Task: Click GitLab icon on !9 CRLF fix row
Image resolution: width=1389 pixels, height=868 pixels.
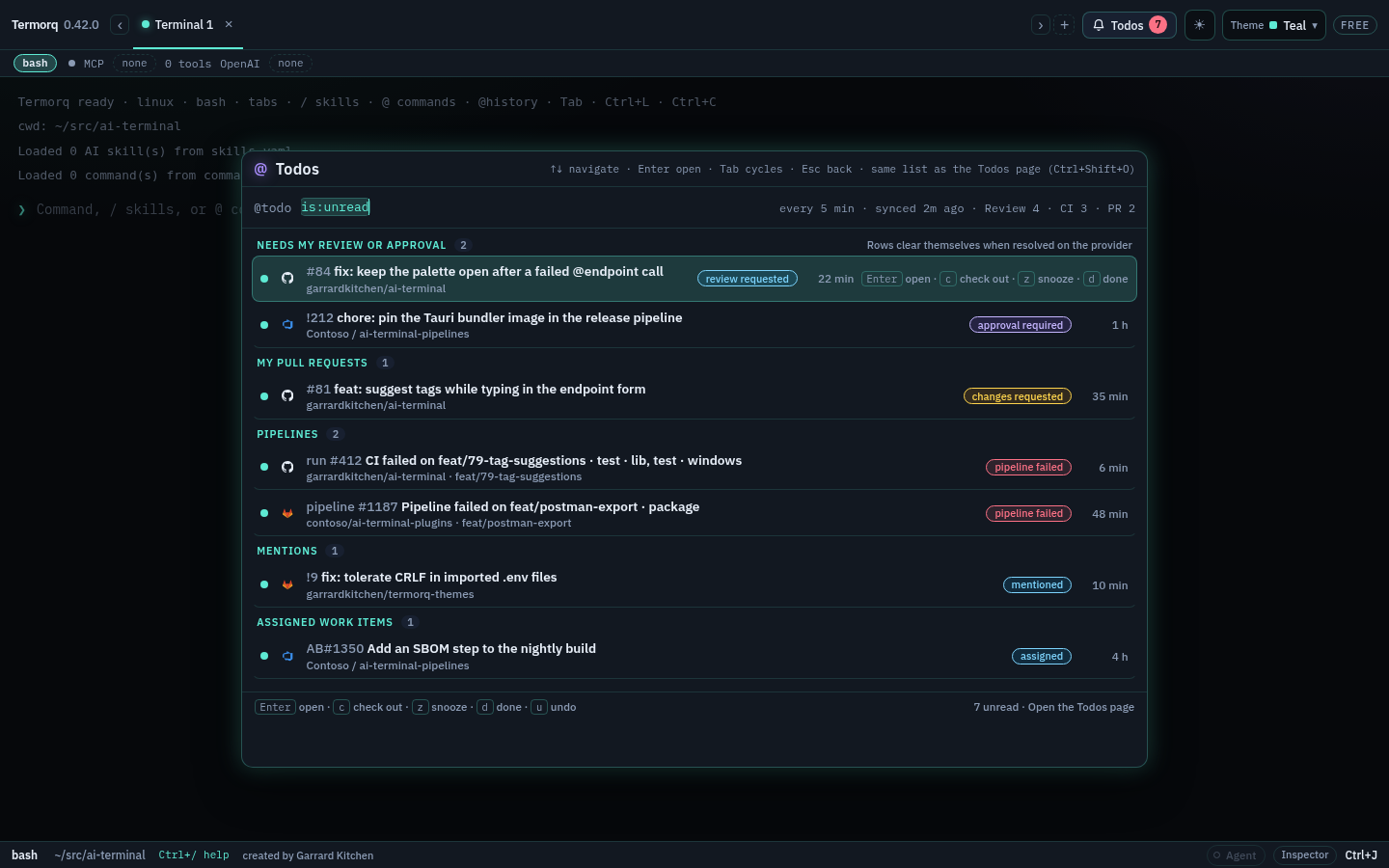Action: pos(287,584)
